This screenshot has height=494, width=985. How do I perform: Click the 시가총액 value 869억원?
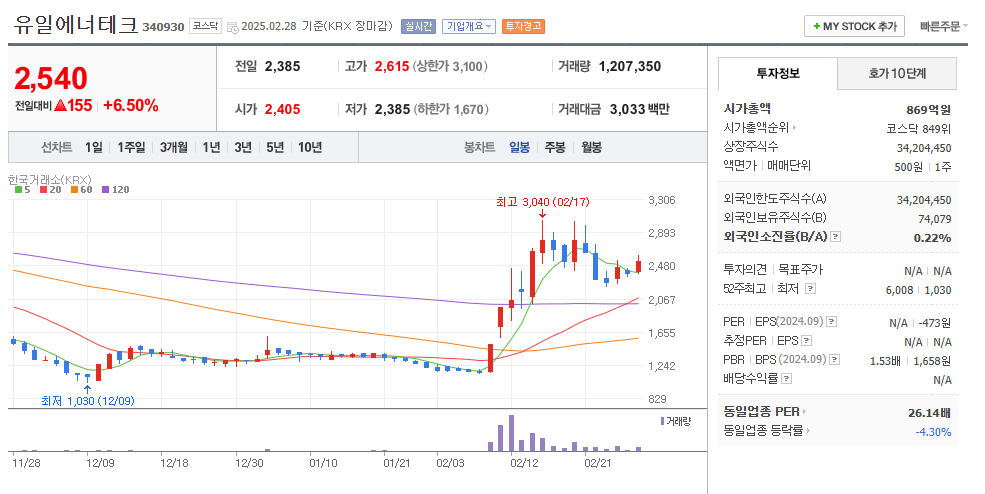pos(928,110)
